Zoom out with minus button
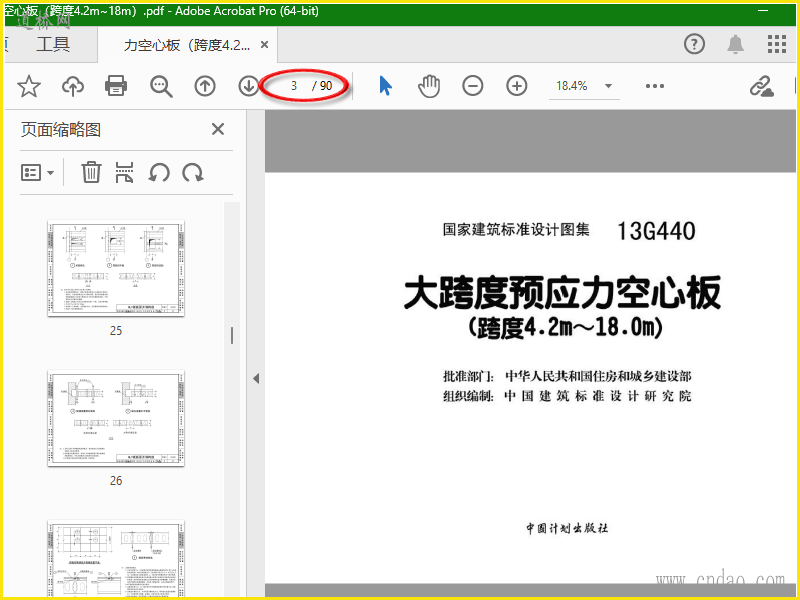The height and width of the screenshot is (600, 800). (x=473, y=86)
